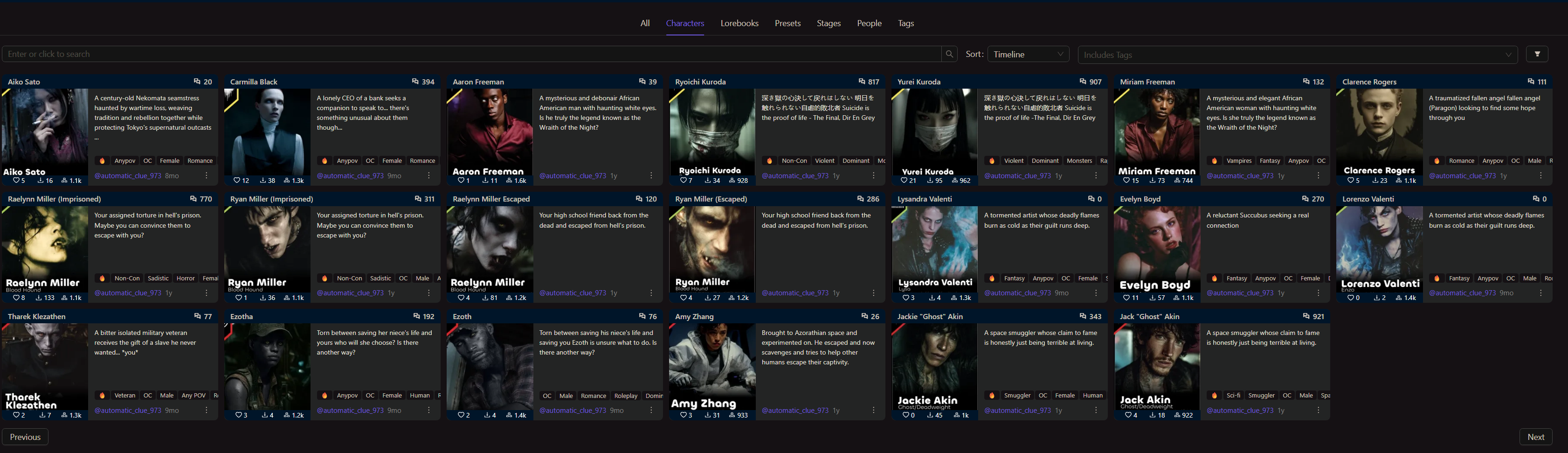The height and width of the screenshot is (453, 1568).
Task: Click the download icon on Miriam Freeman card
Action: click(1153, 181)
